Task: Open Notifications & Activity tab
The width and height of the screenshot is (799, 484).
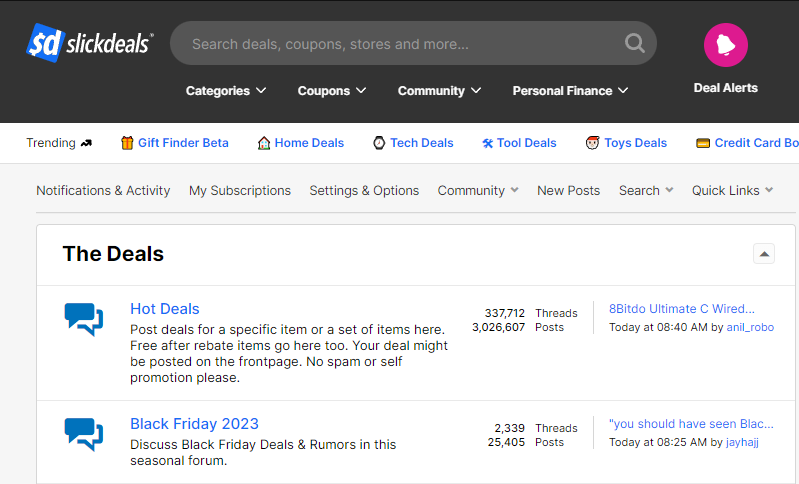Action: [x=103, y=190]
